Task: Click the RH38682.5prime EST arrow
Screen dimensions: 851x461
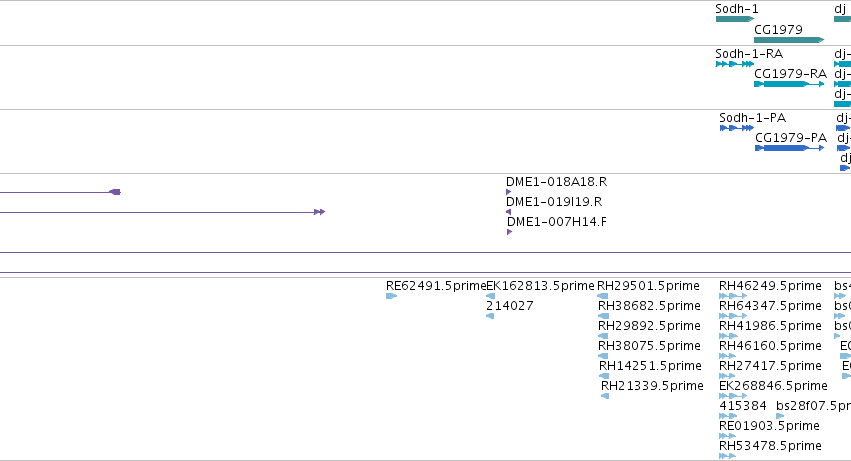Action: click(603, 316)
